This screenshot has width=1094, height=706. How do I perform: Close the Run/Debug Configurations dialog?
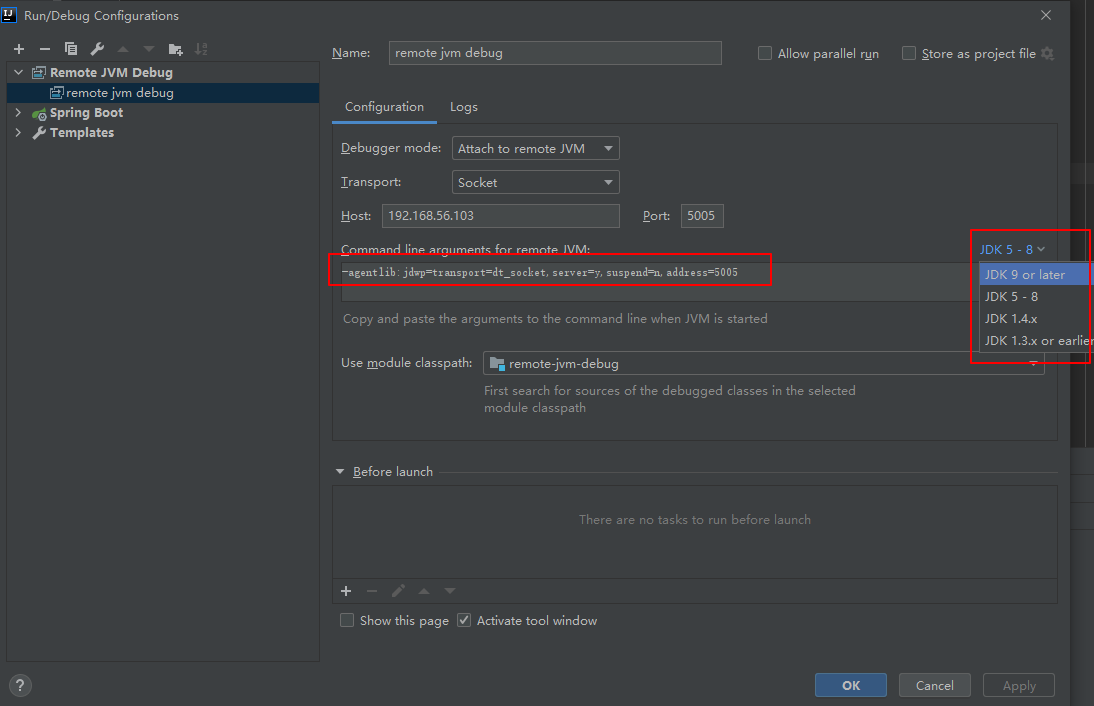[1046, 15]
